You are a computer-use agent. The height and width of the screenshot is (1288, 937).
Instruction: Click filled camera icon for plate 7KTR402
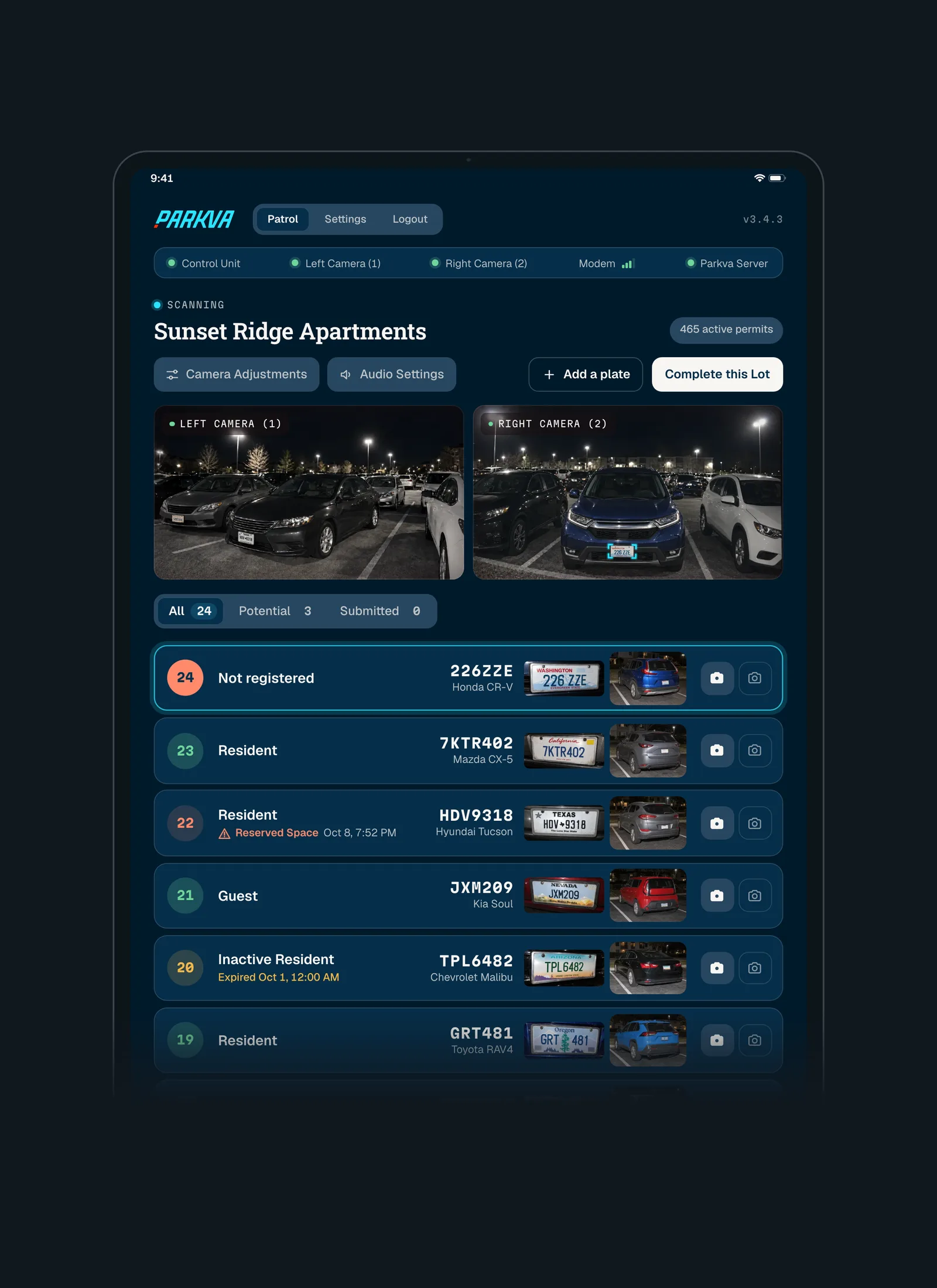pyautogui.click(x=717, y=750)
